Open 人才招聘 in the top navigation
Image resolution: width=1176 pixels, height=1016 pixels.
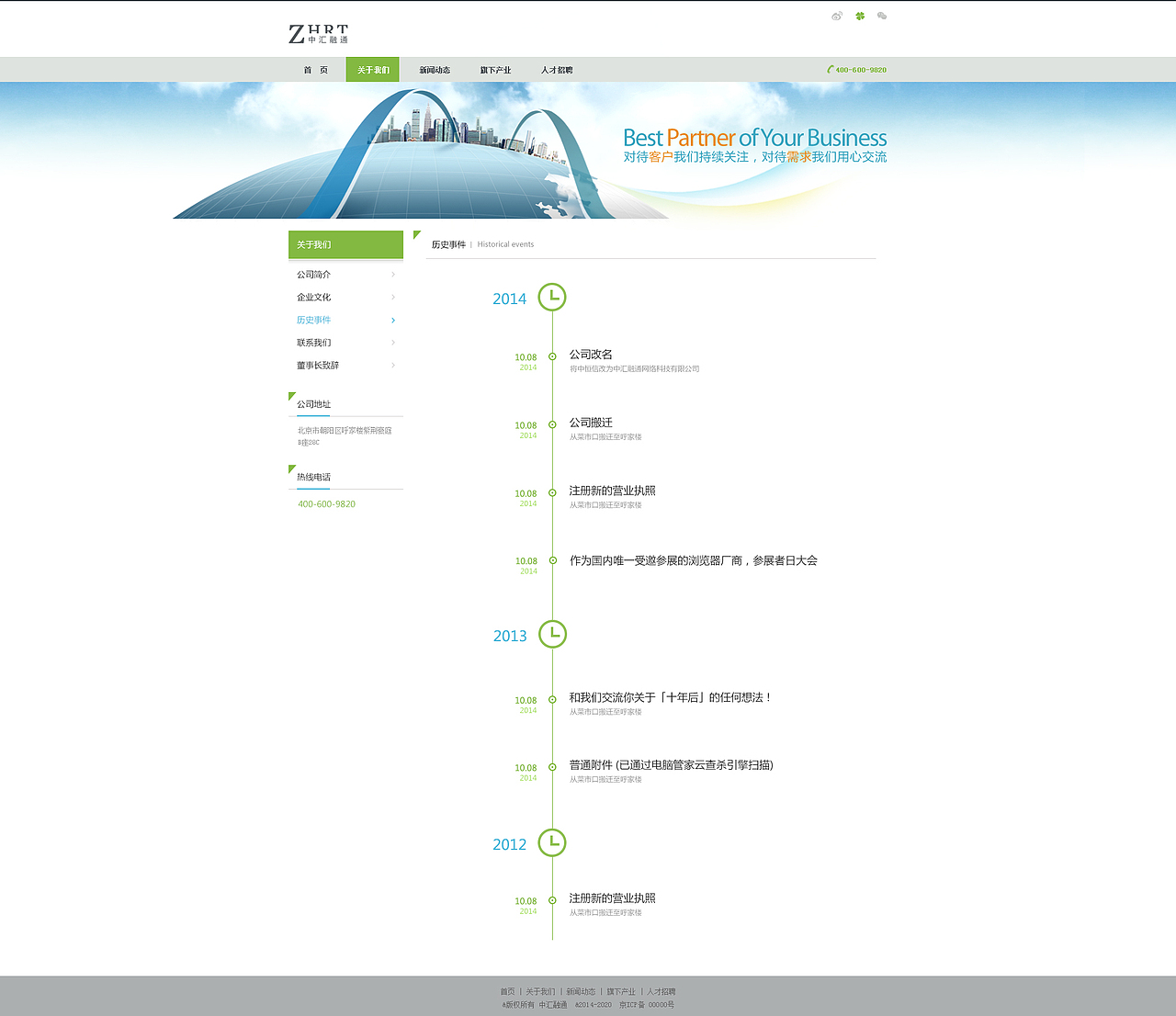coord(557,70)
